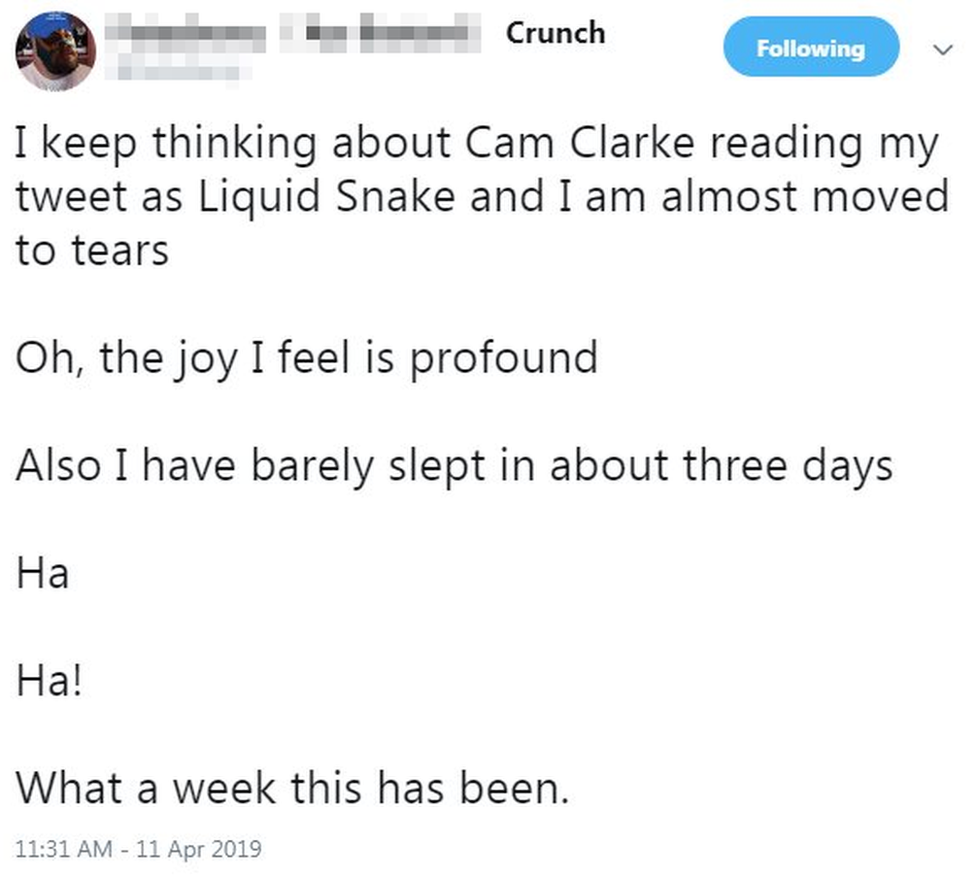Image resolution: width=976 pixels, height=876 pixels.
Task: Click the "Also I have barely slept" line
Action: pos(453,467)
